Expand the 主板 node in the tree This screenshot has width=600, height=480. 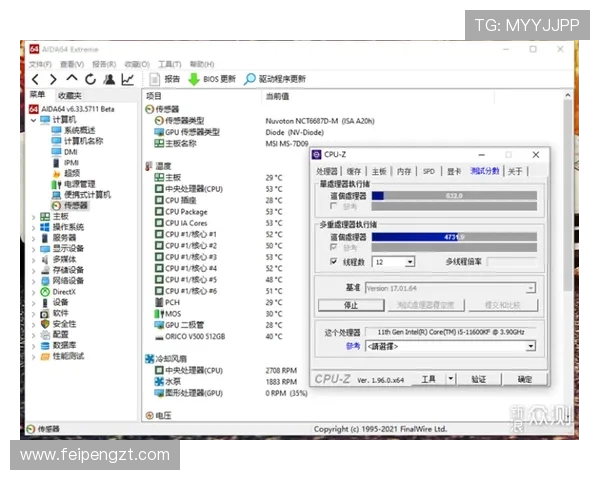(x=34, y=216)
